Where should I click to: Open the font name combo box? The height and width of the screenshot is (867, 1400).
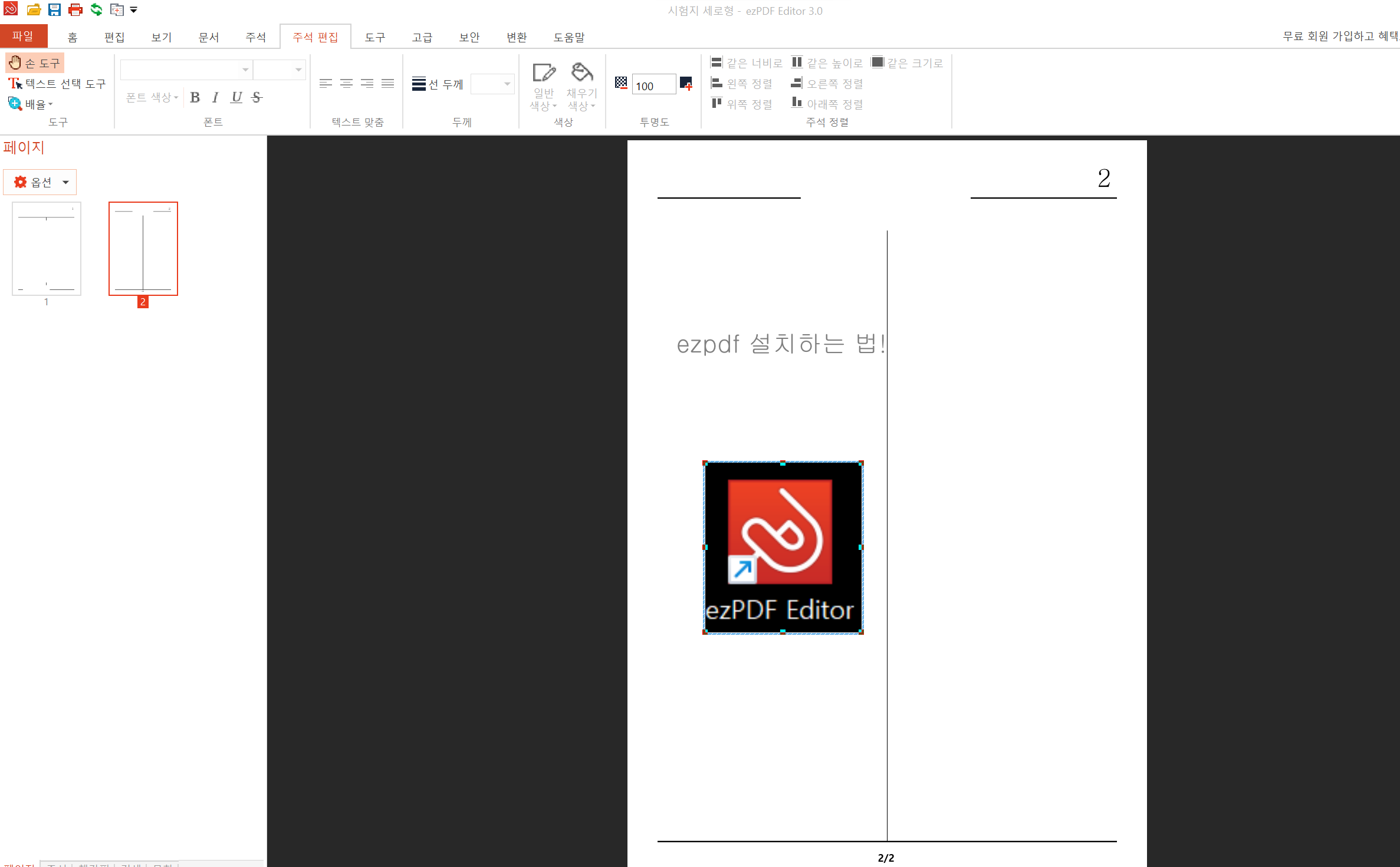coord(186,70)
